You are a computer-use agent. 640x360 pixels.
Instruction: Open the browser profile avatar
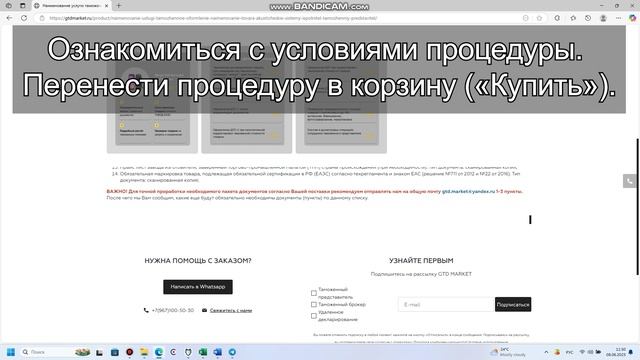603,18
